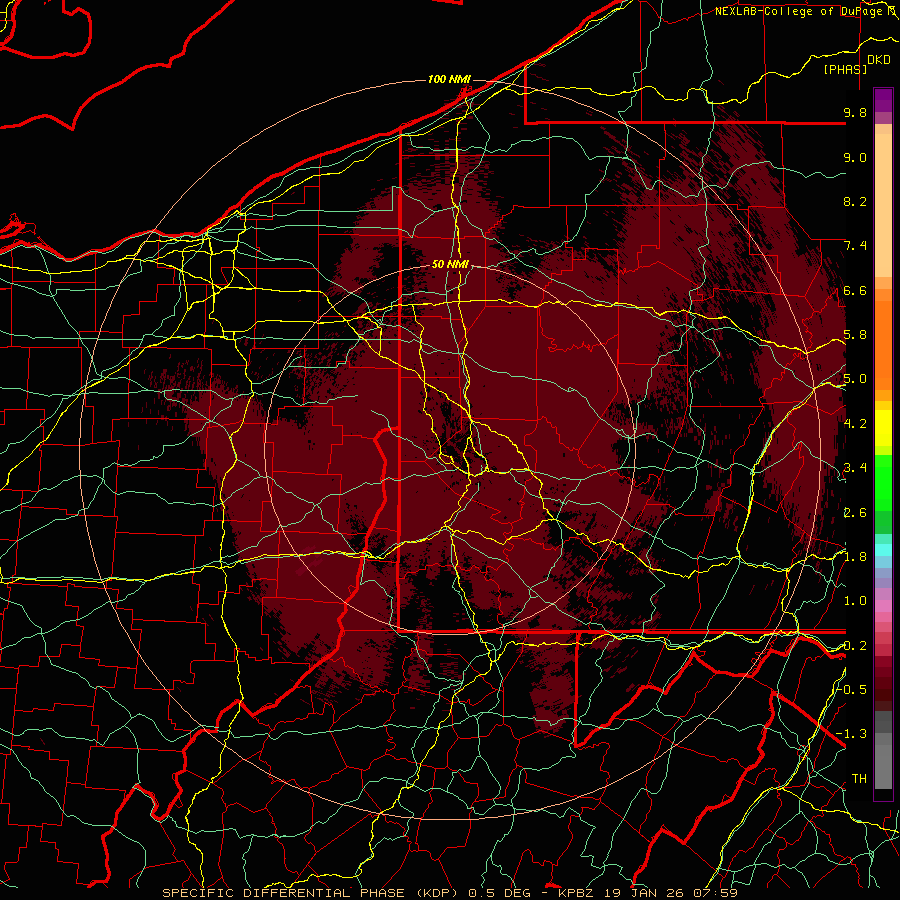The width and height of the screenshot is (900, 900).
Task: Click the 07:59 timestamp
Action: [x=718, y=893]
